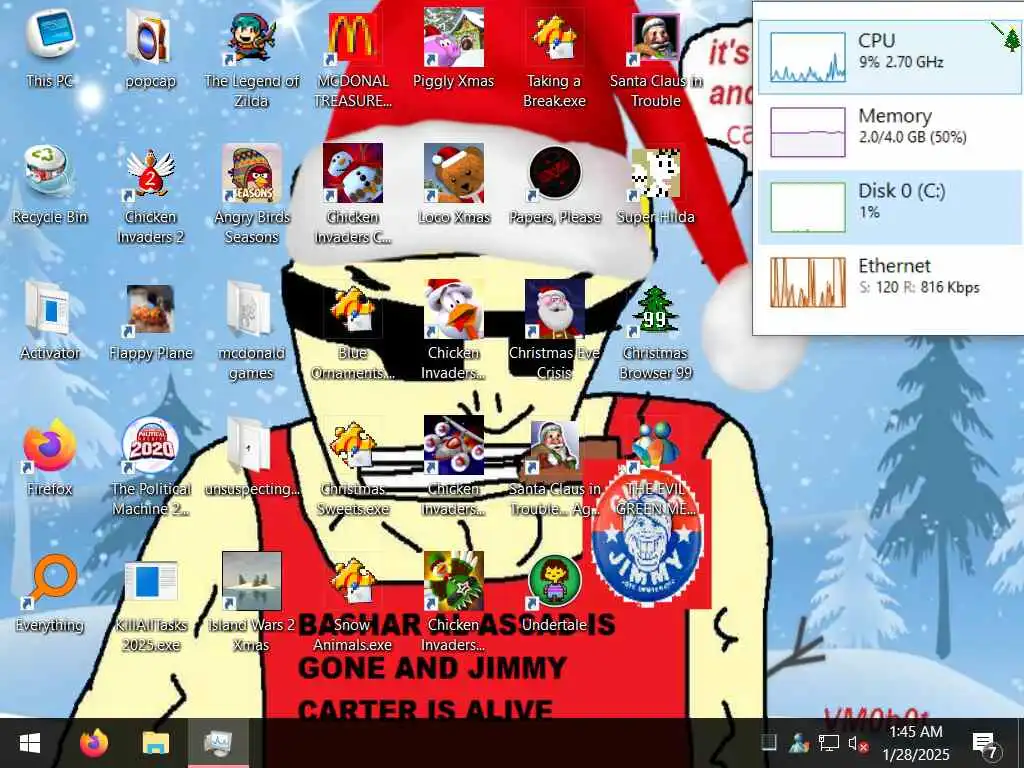Image resolution: width=1024 pixels, height=768 pixels.
Task: Select the CPU performance graph entry
Action: coord(889,57)
